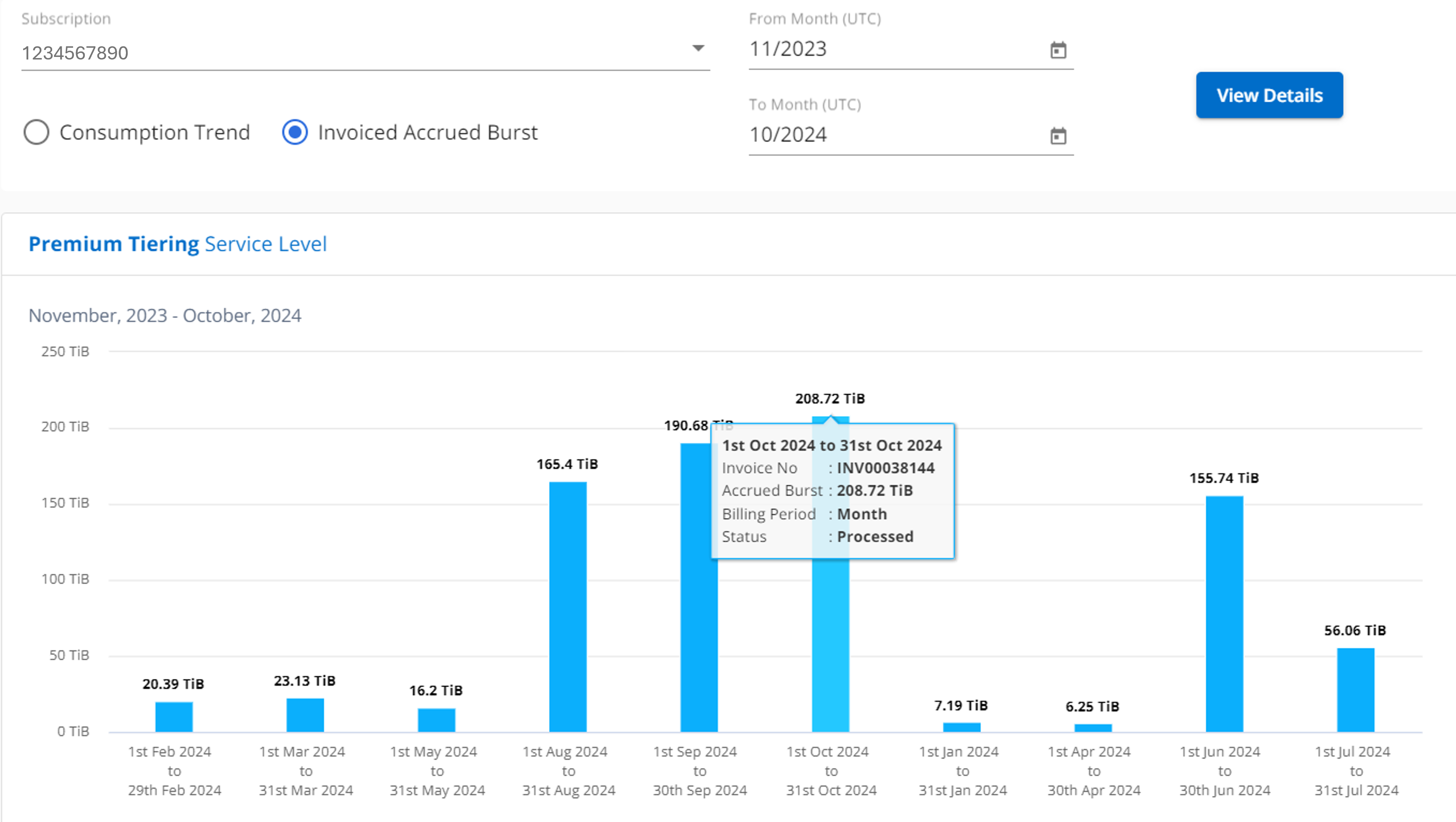This screenshot has height=822, width=1456.
Task: Click invoice number INV00038144 in the tooltip
Action: click(x=885, y=468)
